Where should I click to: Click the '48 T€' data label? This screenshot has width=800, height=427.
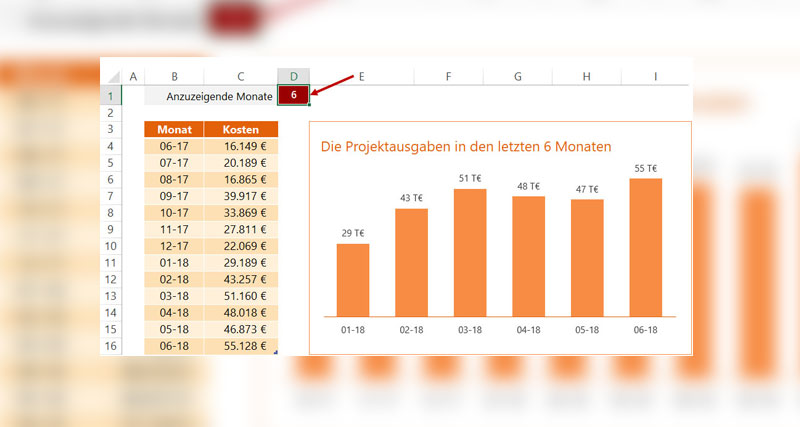pos(529,186)
